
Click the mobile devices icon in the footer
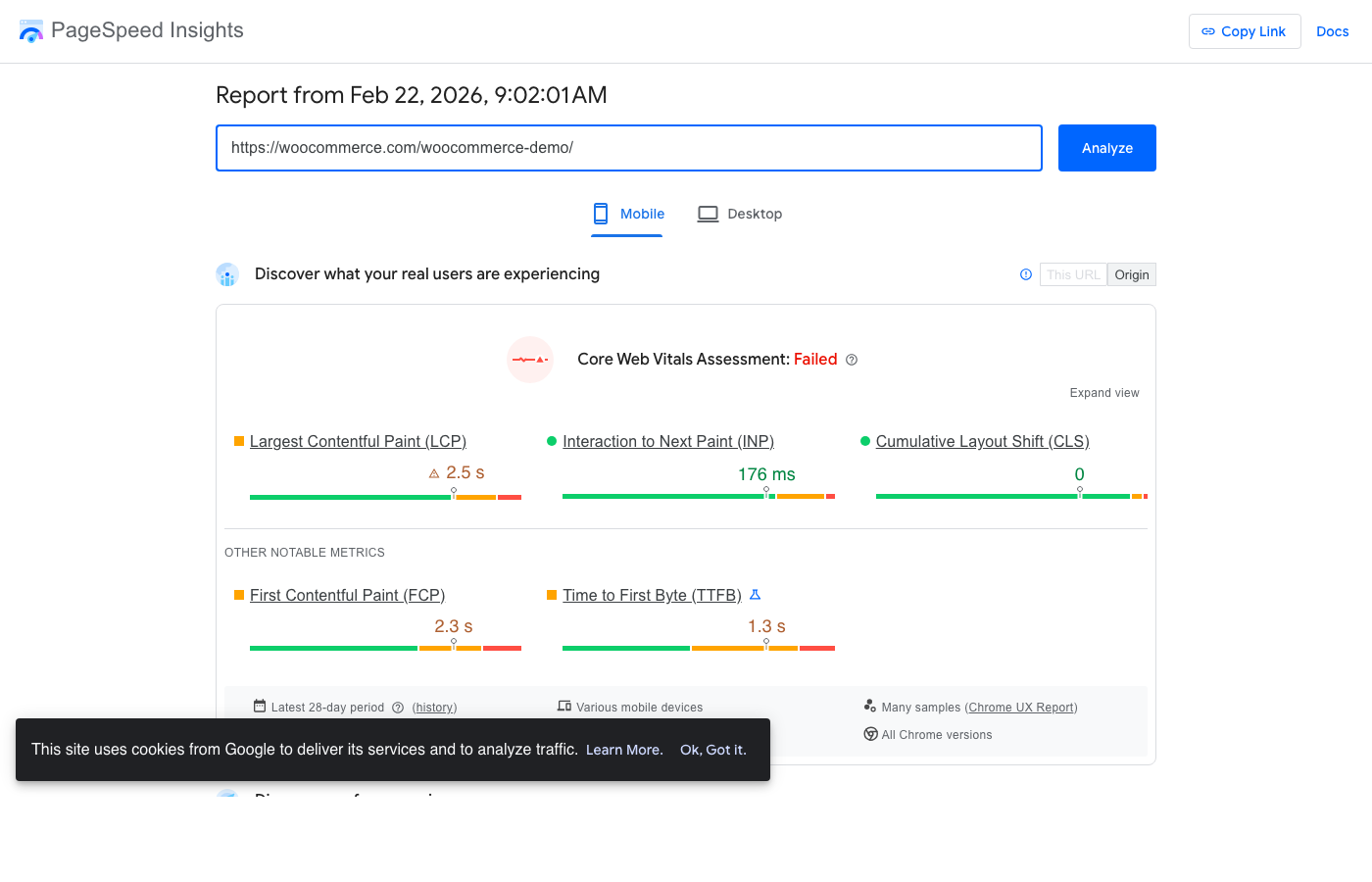pos(566,706)
